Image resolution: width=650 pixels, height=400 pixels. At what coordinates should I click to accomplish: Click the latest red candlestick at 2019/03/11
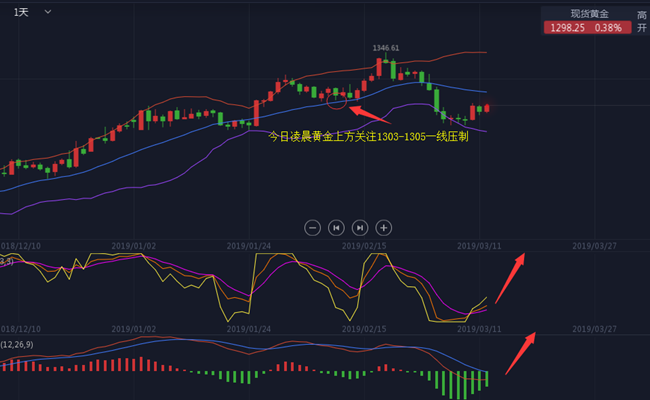click(487, 108)
